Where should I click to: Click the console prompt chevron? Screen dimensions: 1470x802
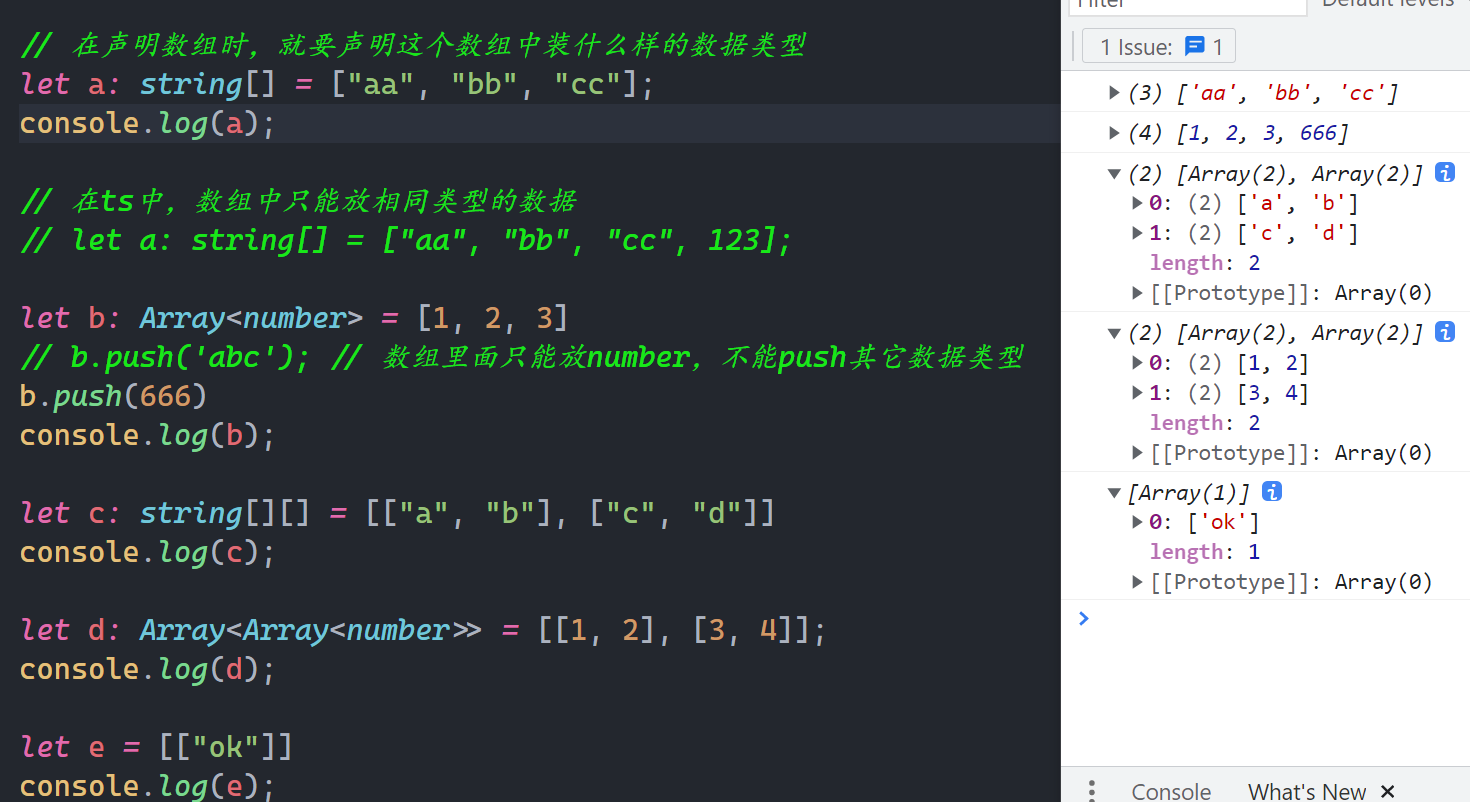pos(1084,618)
